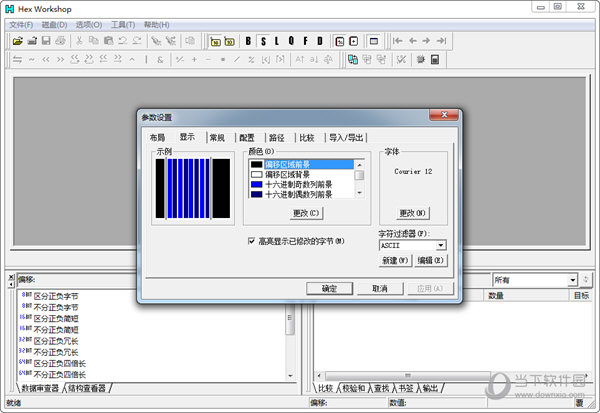
Task: Select decimal (10) display mode icon
Action: [x=230, y=41]
